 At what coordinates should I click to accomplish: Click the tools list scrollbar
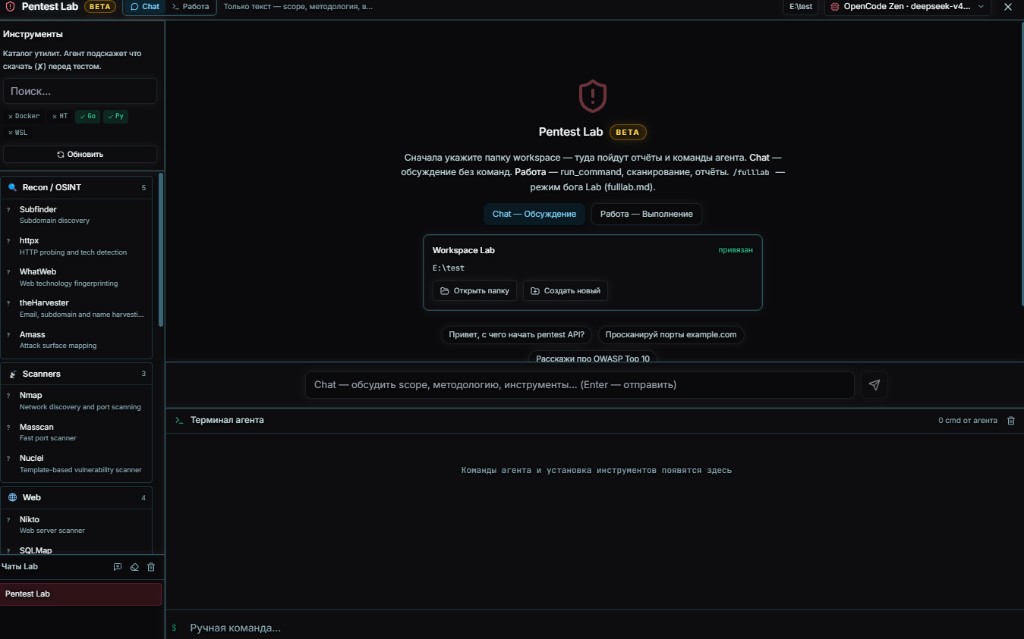coord(161,250)
